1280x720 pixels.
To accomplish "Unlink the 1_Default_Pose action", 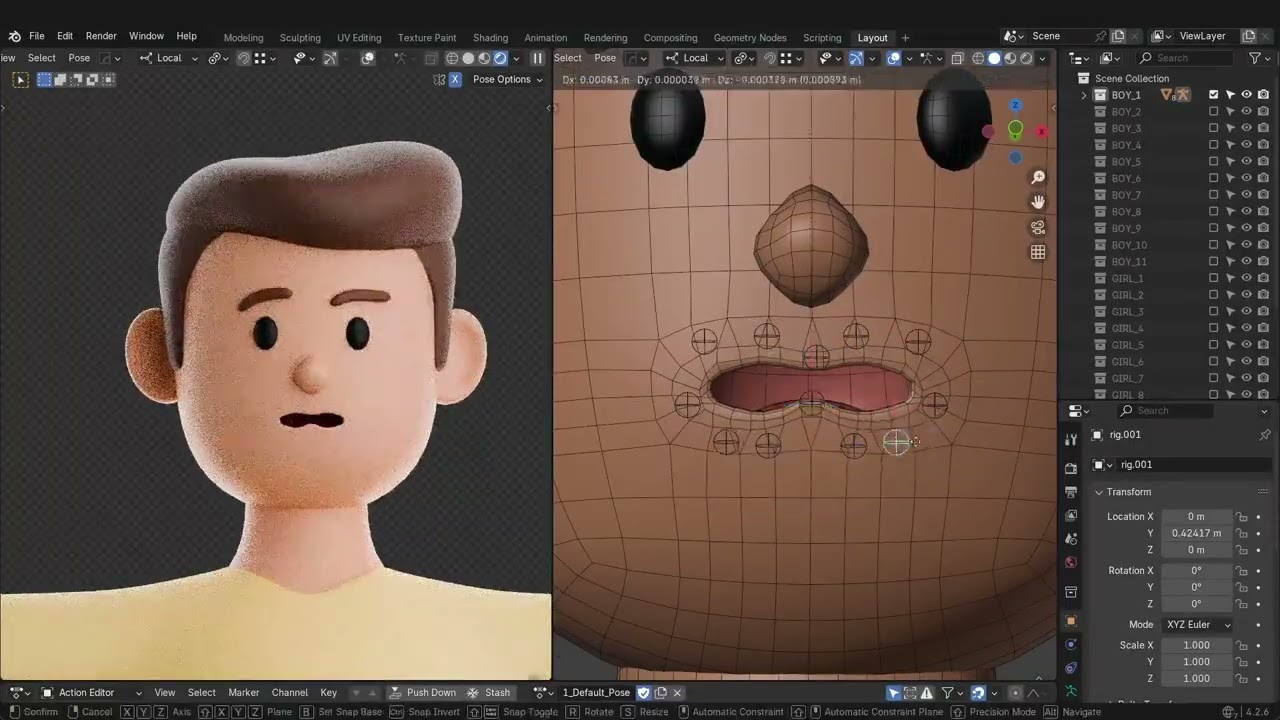I will point(677,692).
